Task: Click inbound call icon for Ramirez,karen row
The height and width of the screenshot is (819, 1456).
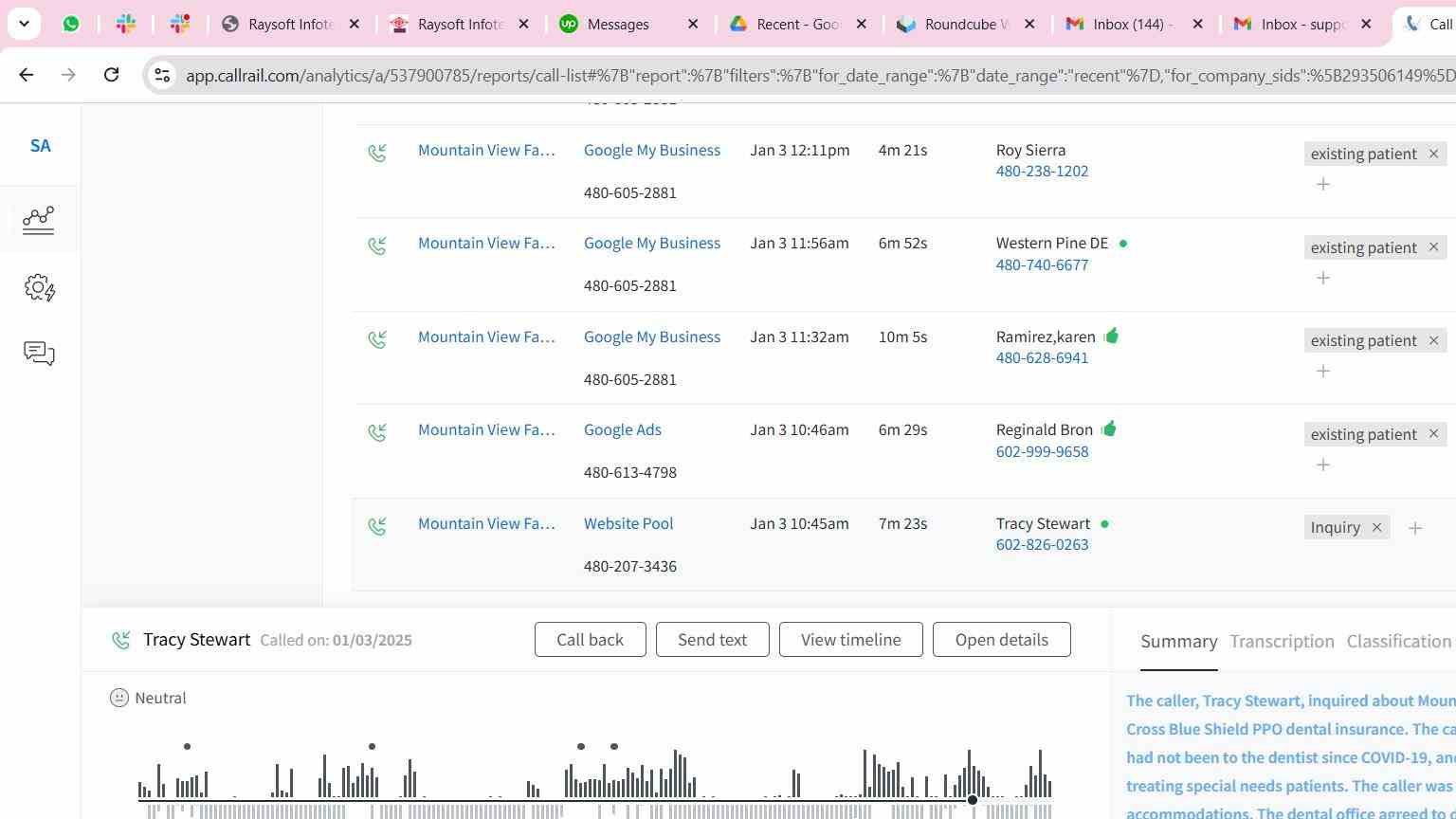Action: (x=377, y=338)
